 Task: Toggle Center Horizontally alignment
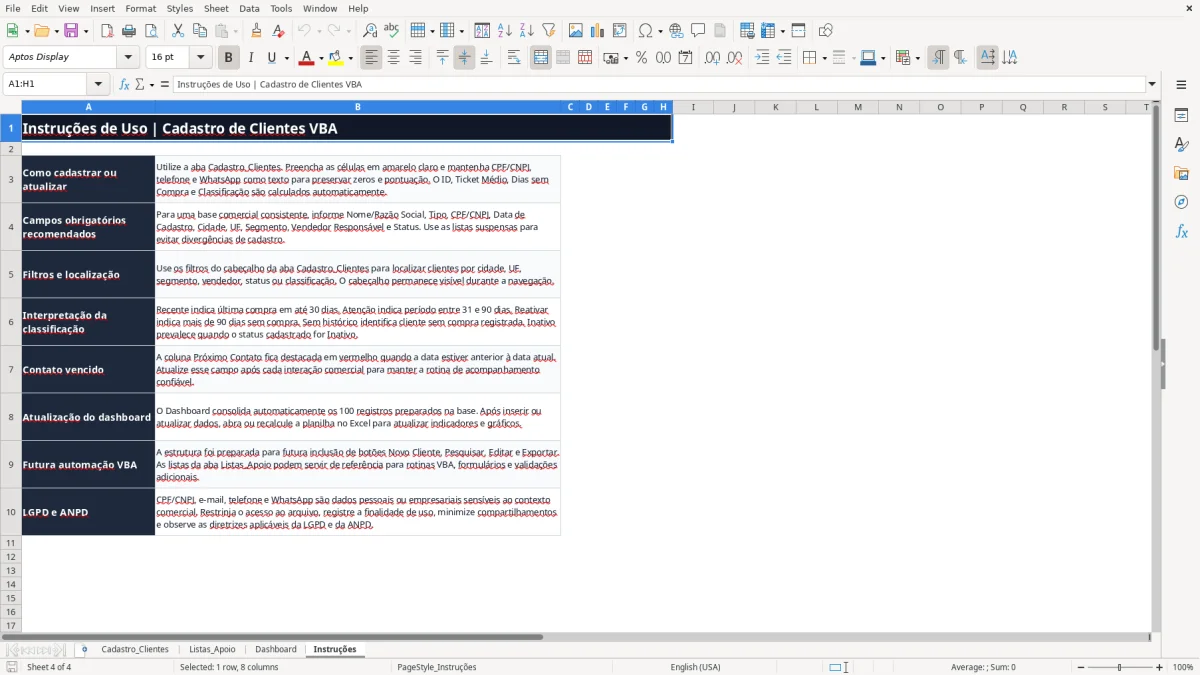pos(393,58)
